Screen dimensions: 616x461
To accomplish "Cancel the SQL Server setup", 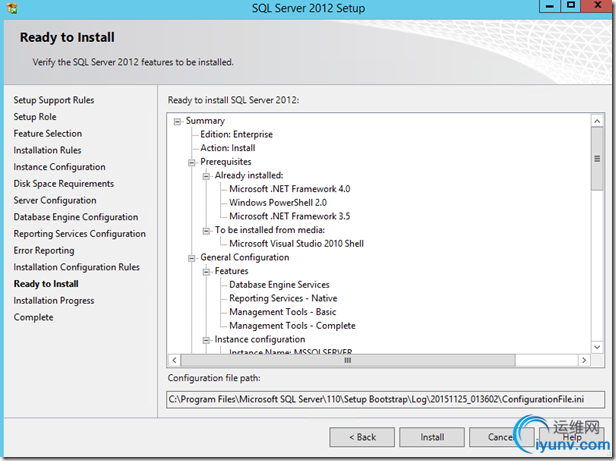I will 501,437.
